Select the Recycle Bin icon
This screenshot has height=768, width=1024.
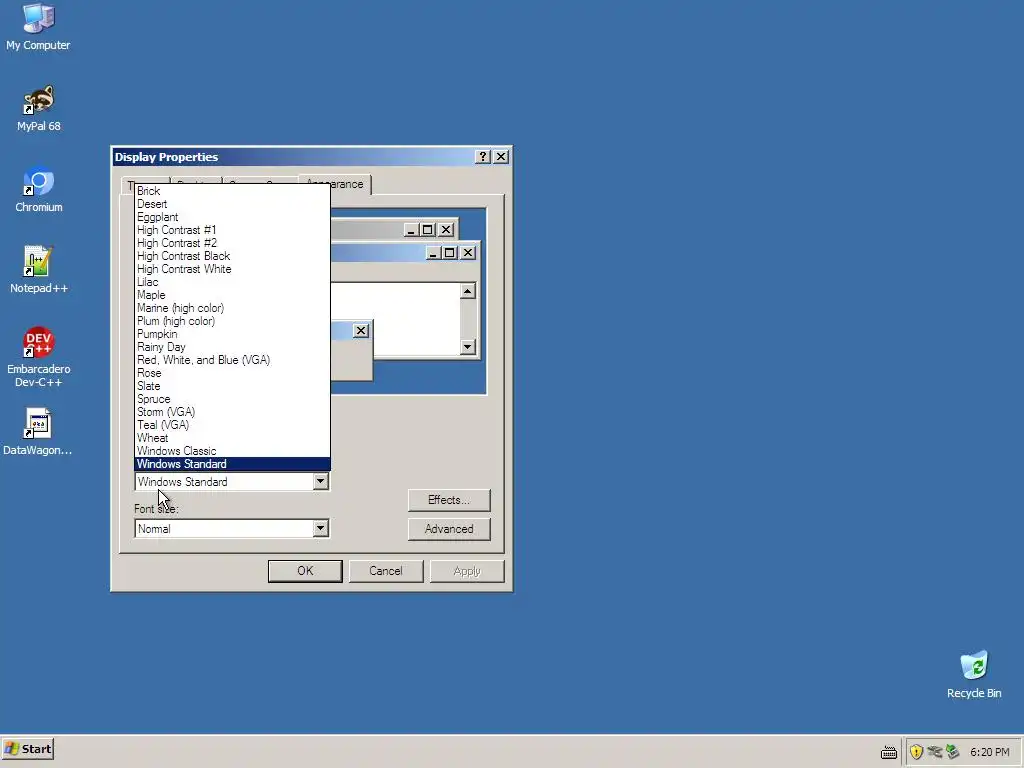pyautogui.click(x=974, y=675)
